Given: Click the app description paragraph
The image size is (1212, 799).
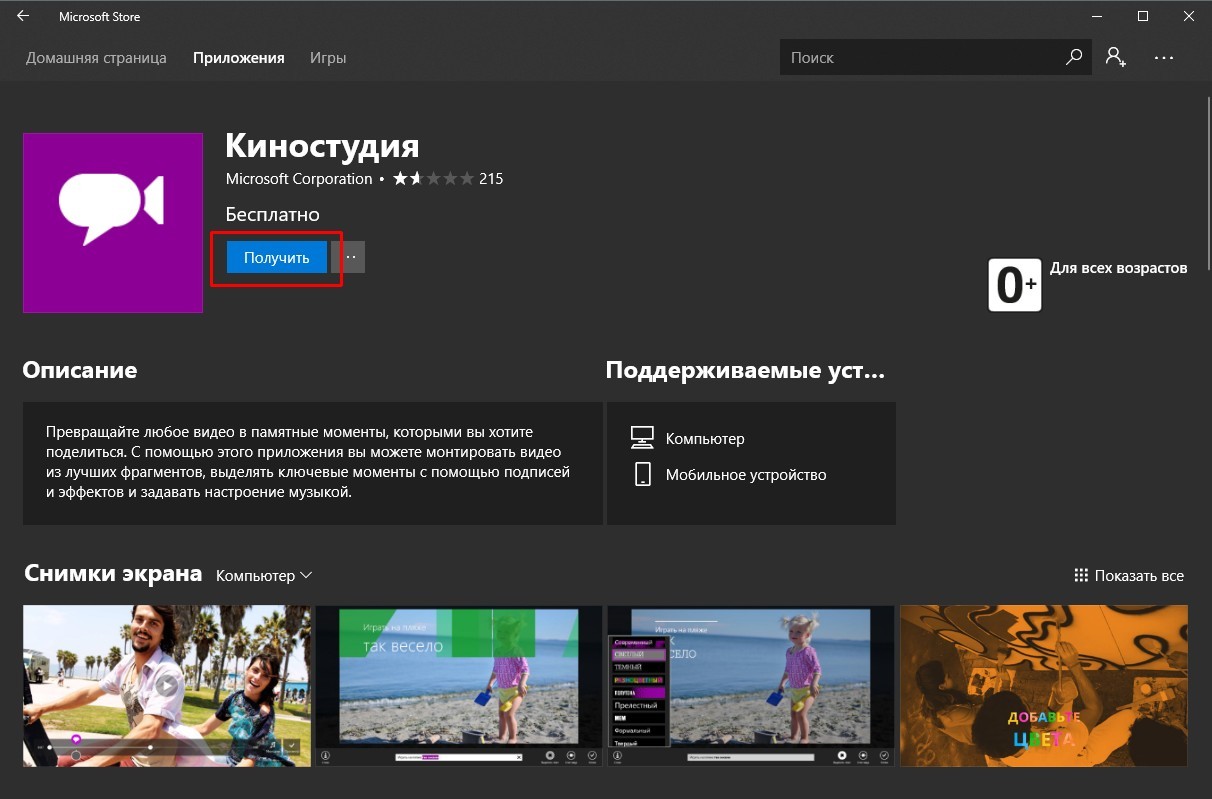Looking at the screenshot, I should click(308, 462).
